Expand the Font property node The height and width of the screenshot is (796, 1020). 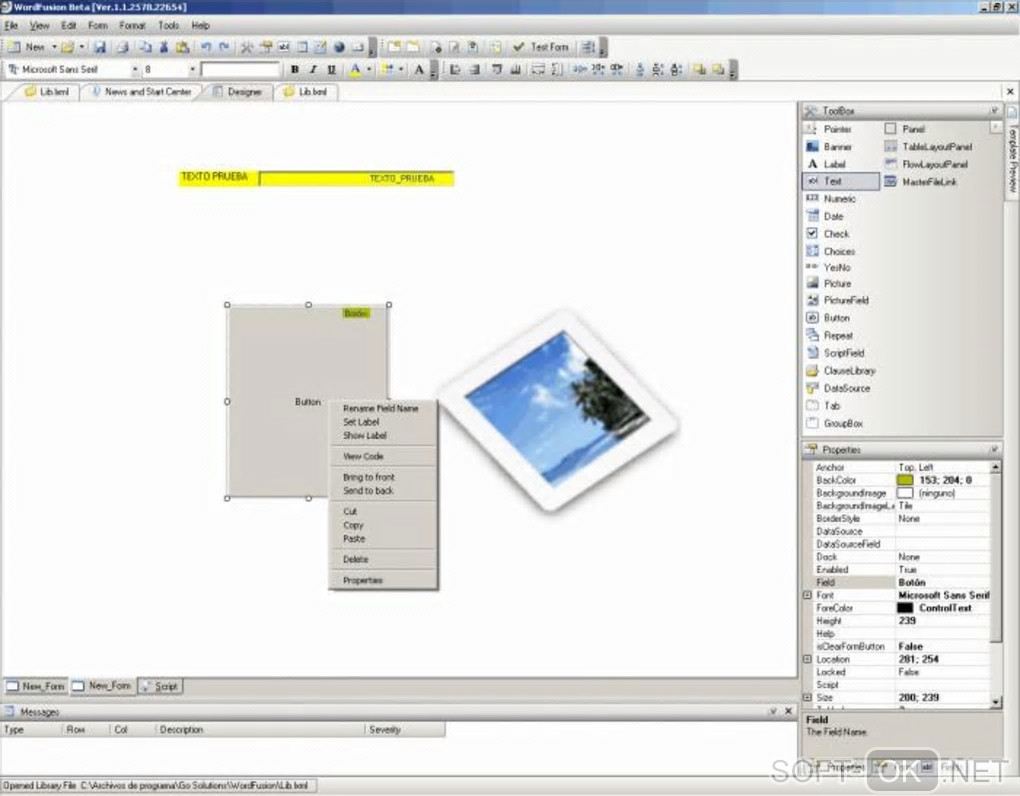click(807, 595)
